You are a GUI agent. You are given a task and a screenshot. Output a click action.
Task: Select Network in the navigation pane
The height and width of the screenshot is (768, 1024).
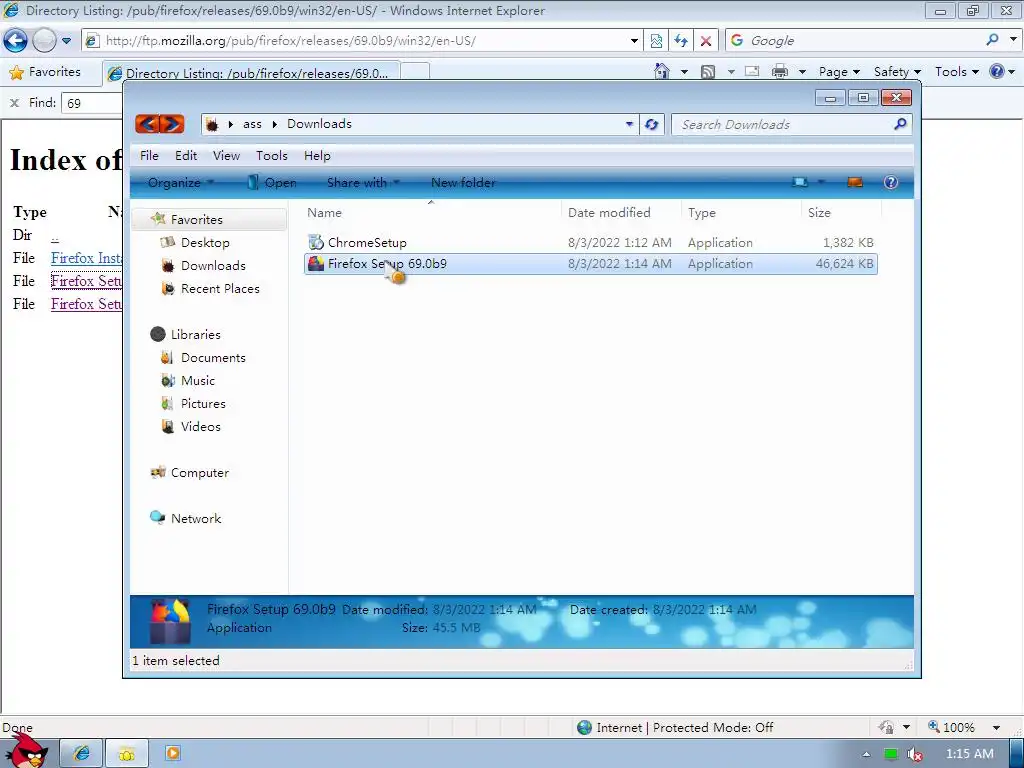pyautogui.click(x=196, y=519)
